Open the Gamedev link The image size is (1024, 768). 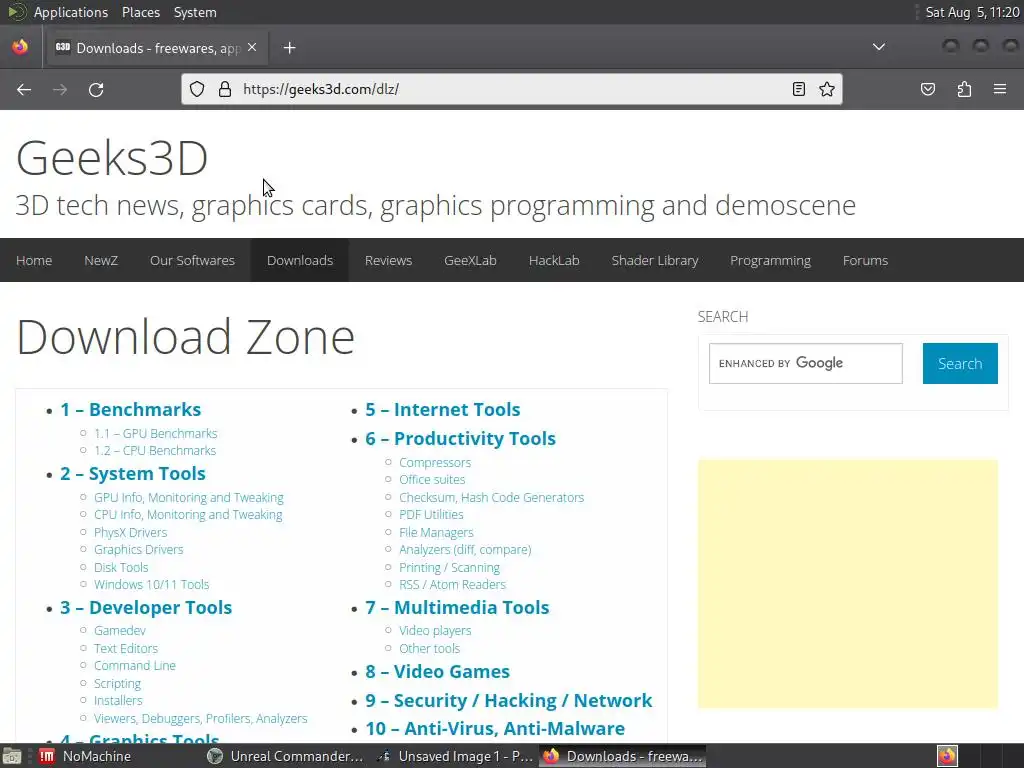coord(120,631)
